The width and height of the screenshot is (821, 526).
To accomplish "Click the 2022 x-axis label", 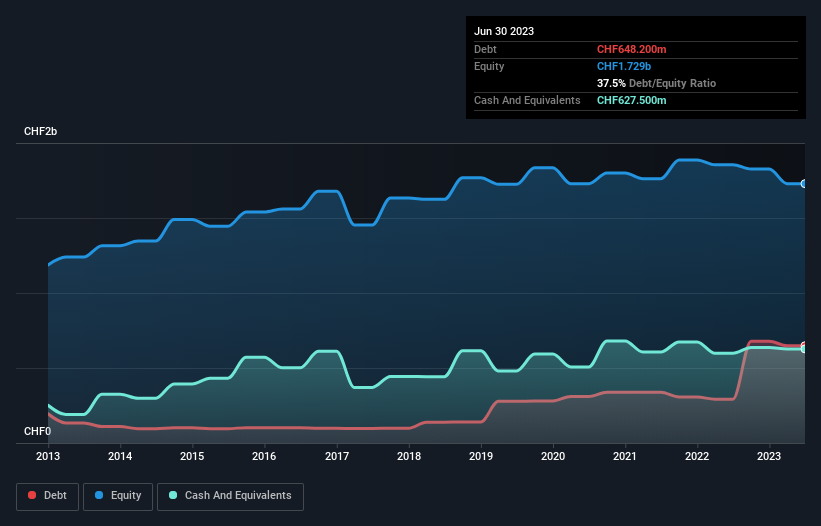I will pyautogui.click(x=697, y=456).
